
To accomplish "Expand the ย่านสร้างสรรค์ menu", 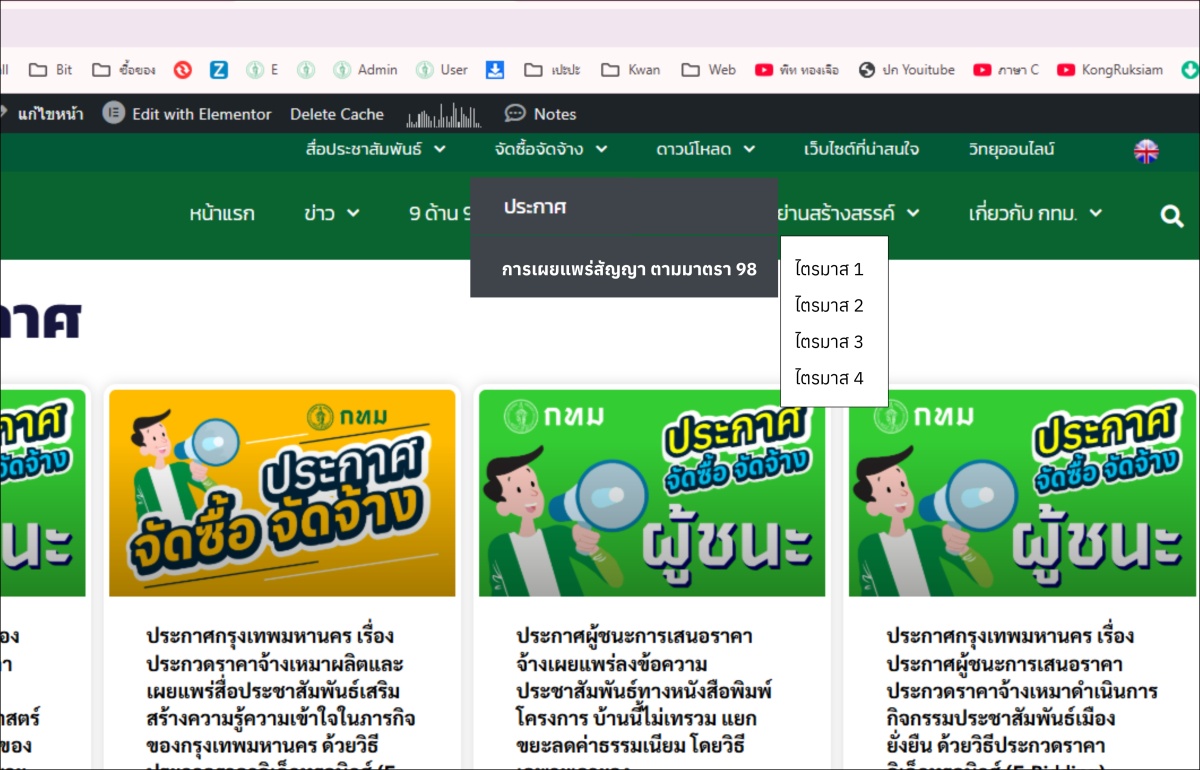I will (848, 213).
